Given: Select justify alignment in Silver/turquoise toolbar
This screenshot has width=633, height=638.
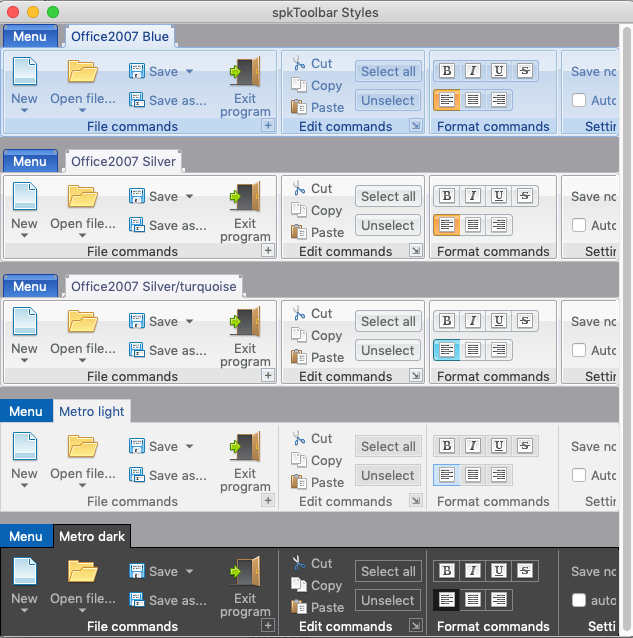Looking at the screenshot, I should [x=473, y=350].
